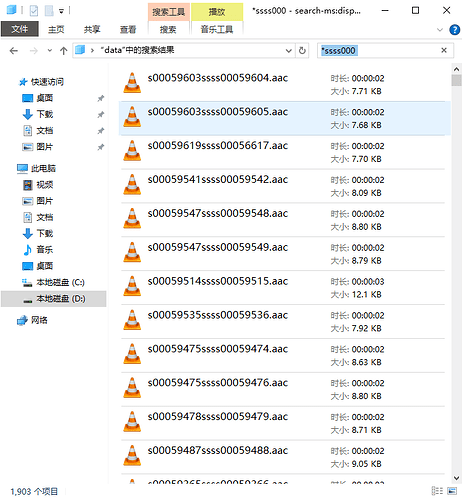
Task: Click the back navigation arrow
Action: tap(14, 51)
